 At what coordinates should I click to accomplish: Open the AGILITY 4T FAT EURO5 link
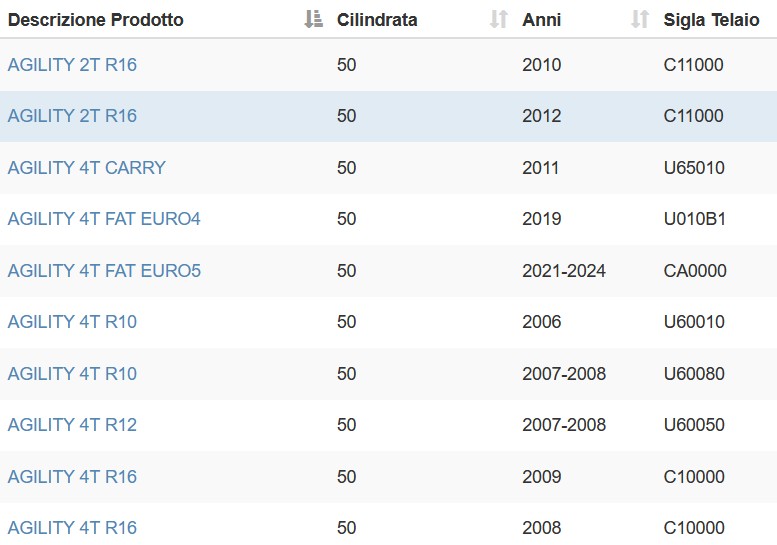click(104, 271)
